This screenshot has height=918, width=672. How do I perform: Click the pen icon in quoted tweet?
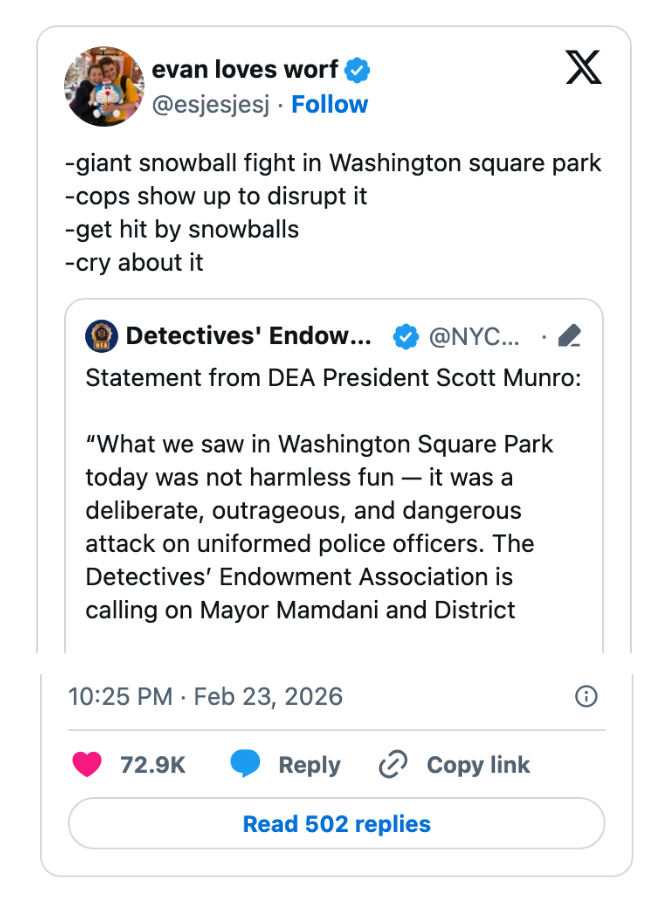click(570, 337)
